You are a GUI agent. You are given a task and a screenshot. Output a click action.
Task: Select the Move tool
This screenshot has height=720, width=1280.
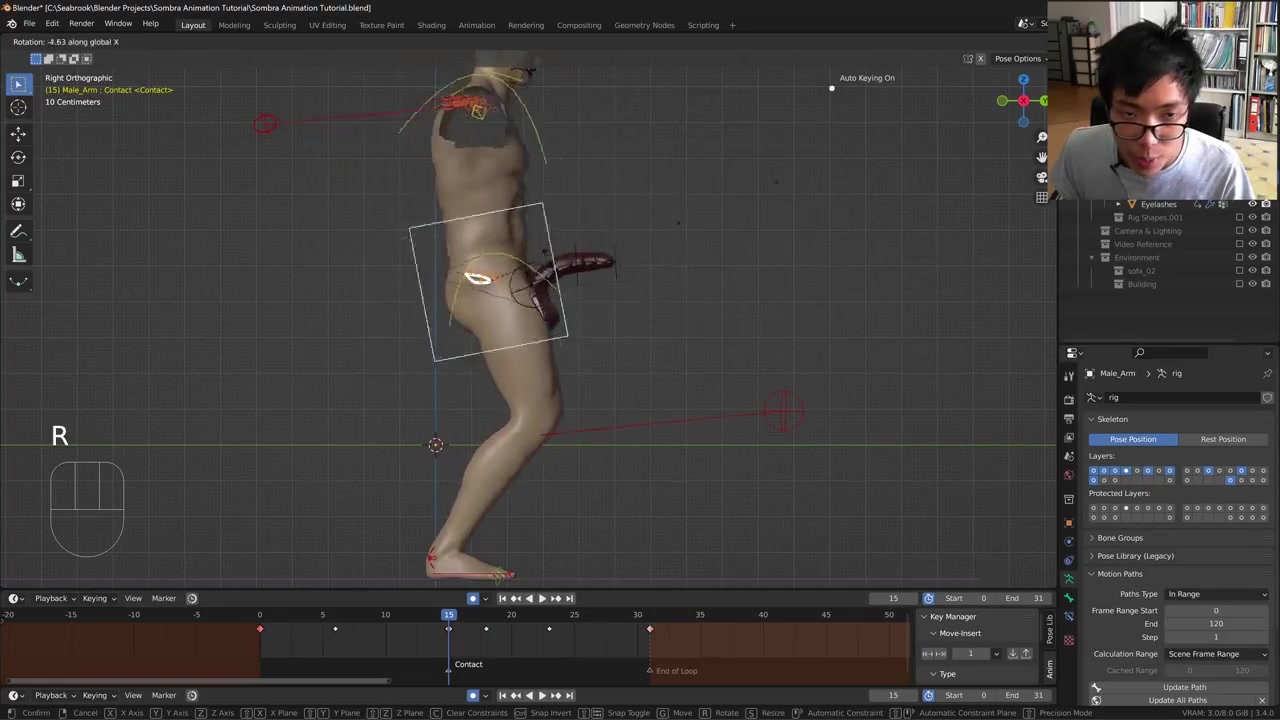click(18, 133)
